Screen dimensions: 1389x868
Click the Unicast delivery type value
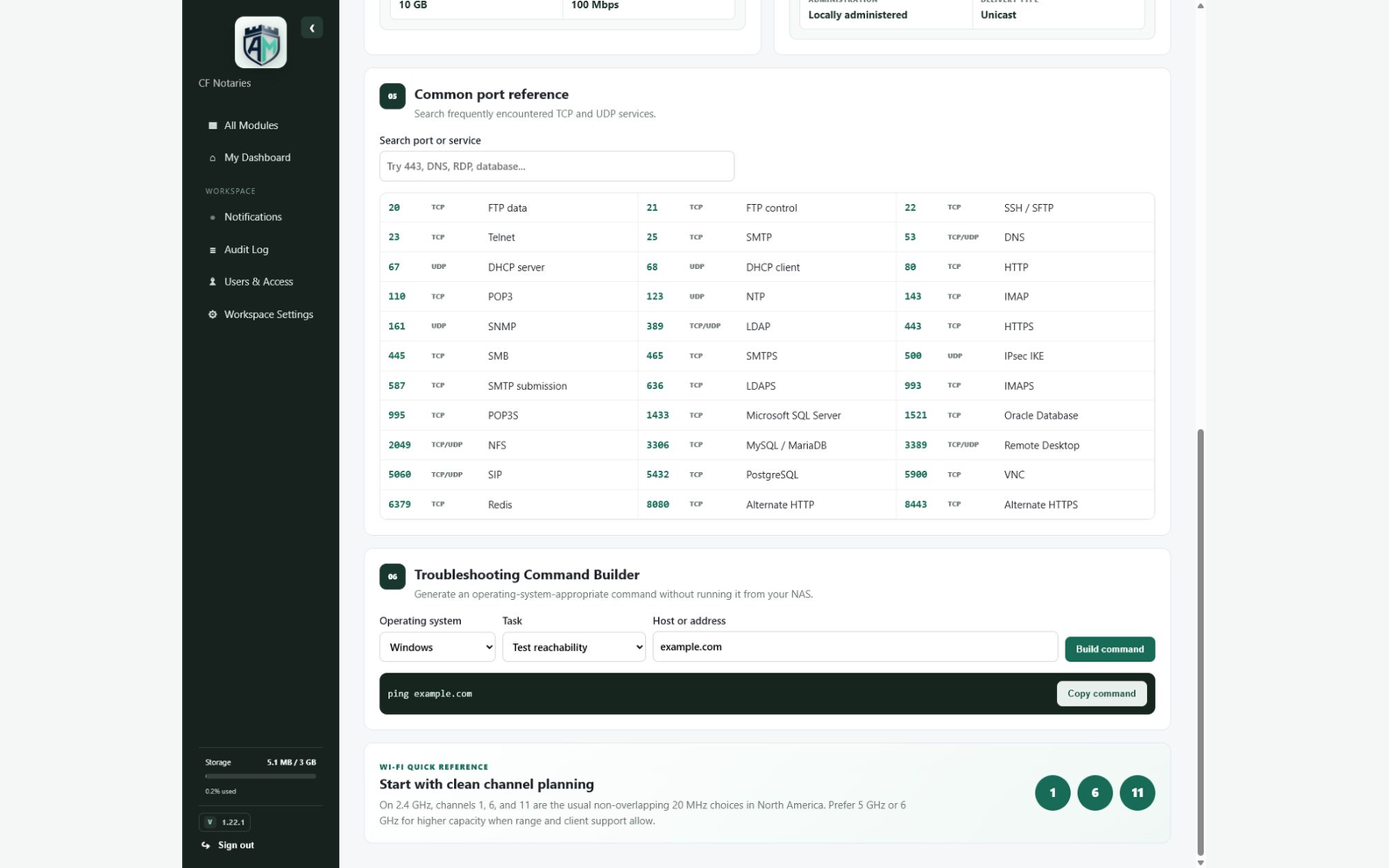coord(998,15)
